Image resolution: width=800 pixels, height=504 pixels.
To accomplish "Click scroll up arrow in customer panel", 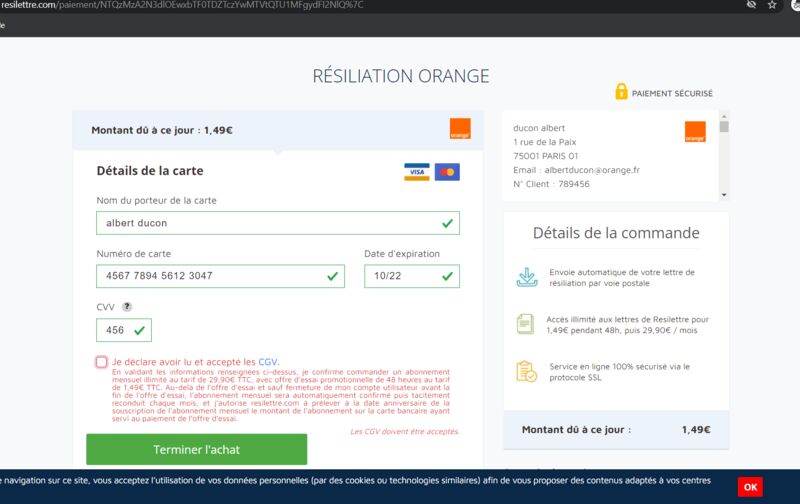I will [x=724, y=117].
